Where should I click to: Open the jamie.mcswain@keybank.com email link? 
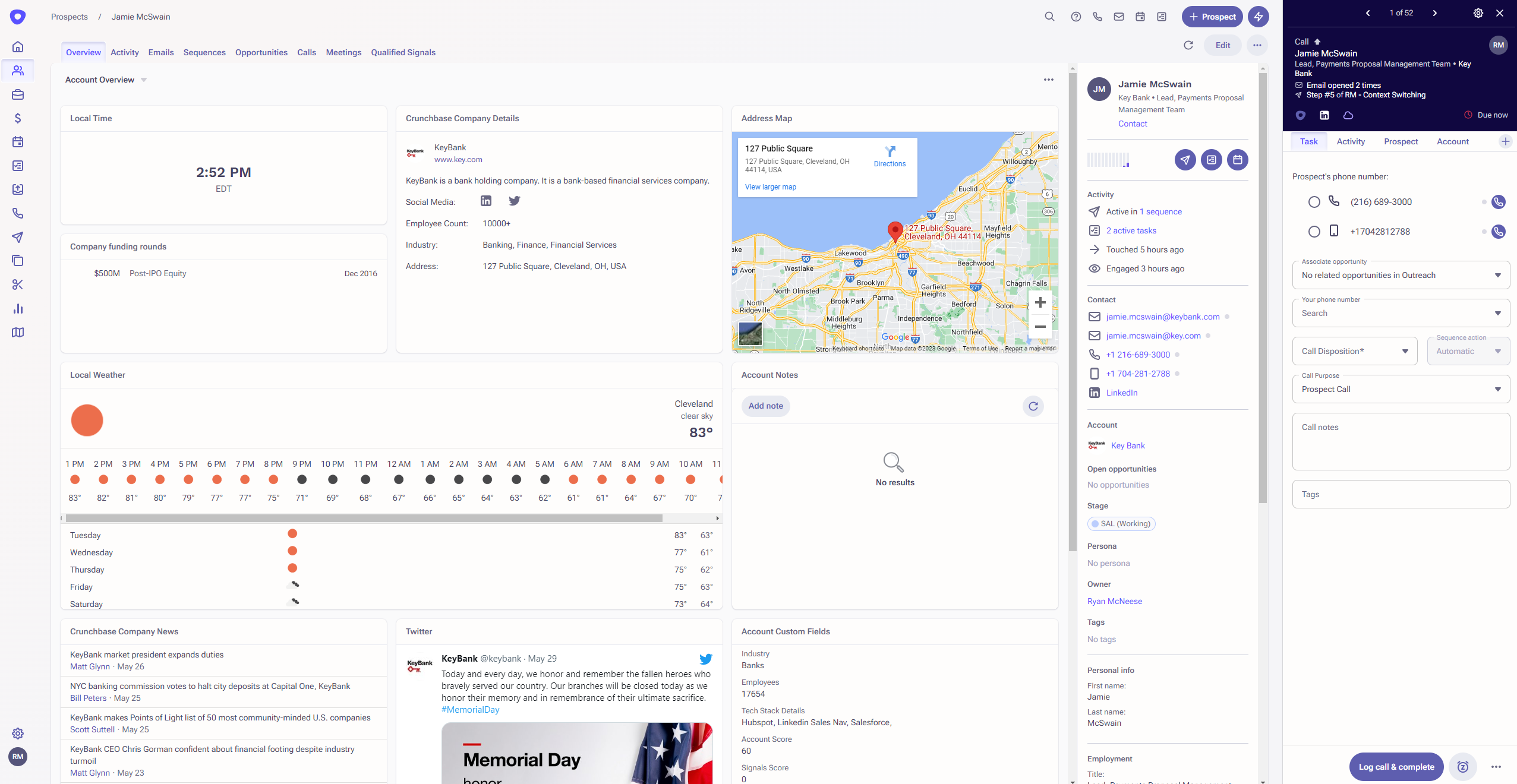[x=1163, y=317]
